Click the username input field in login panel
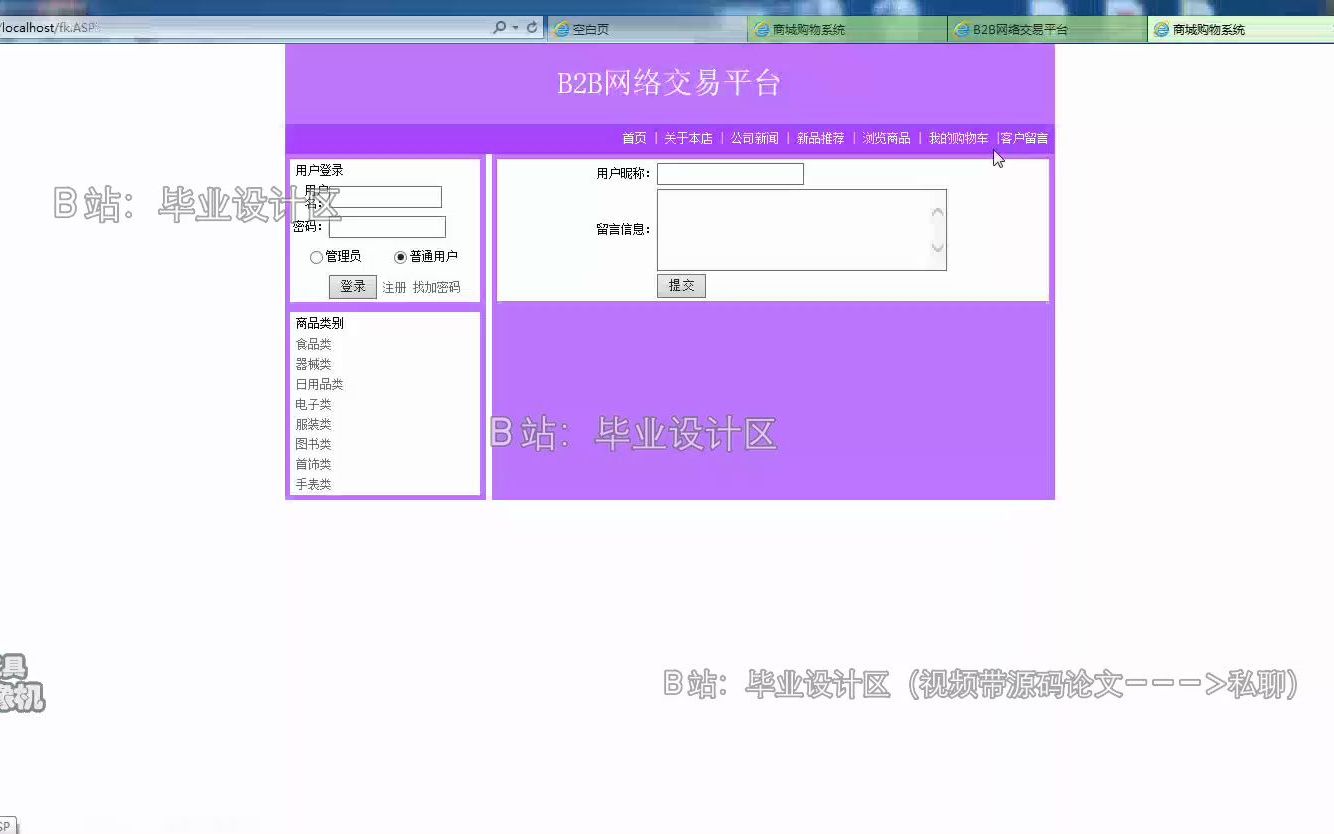The image size is (1334, 834). tap(385, 197)
